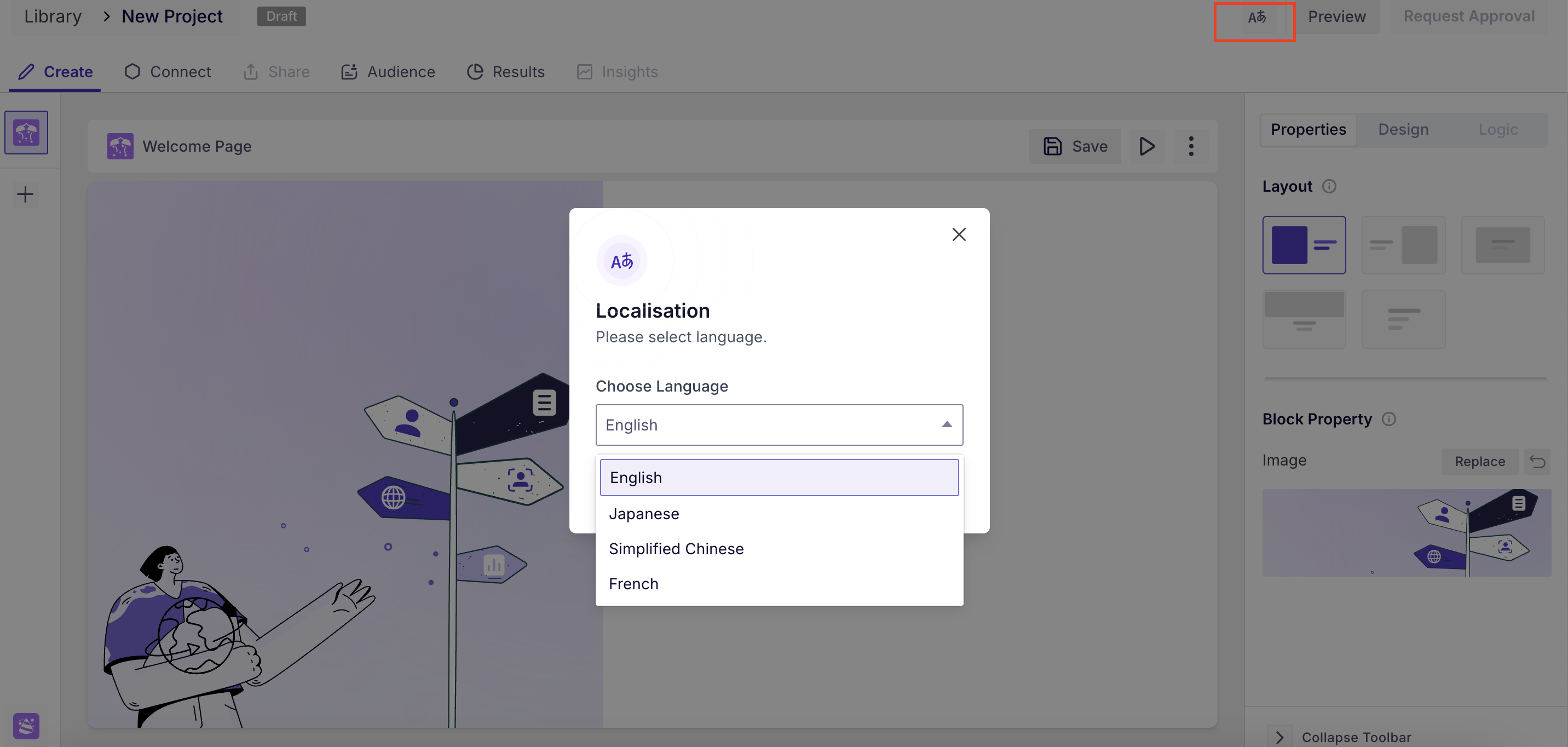Pick French from the language list
This screenshot has width=1568, height=747.
779,584
